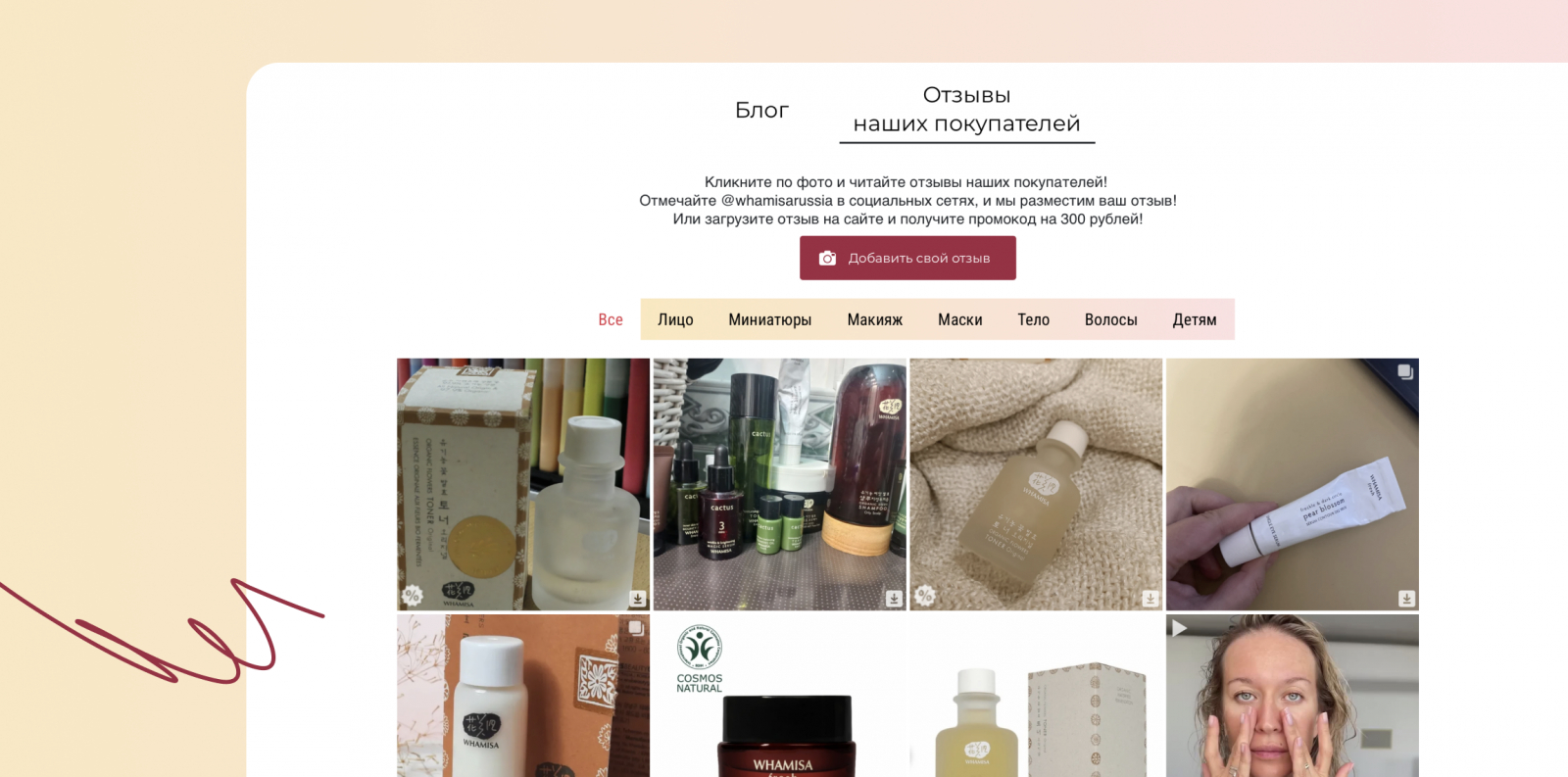Choose the Макияж filter
Viewport: 1568px width, 777px height.
coord(875,319)
